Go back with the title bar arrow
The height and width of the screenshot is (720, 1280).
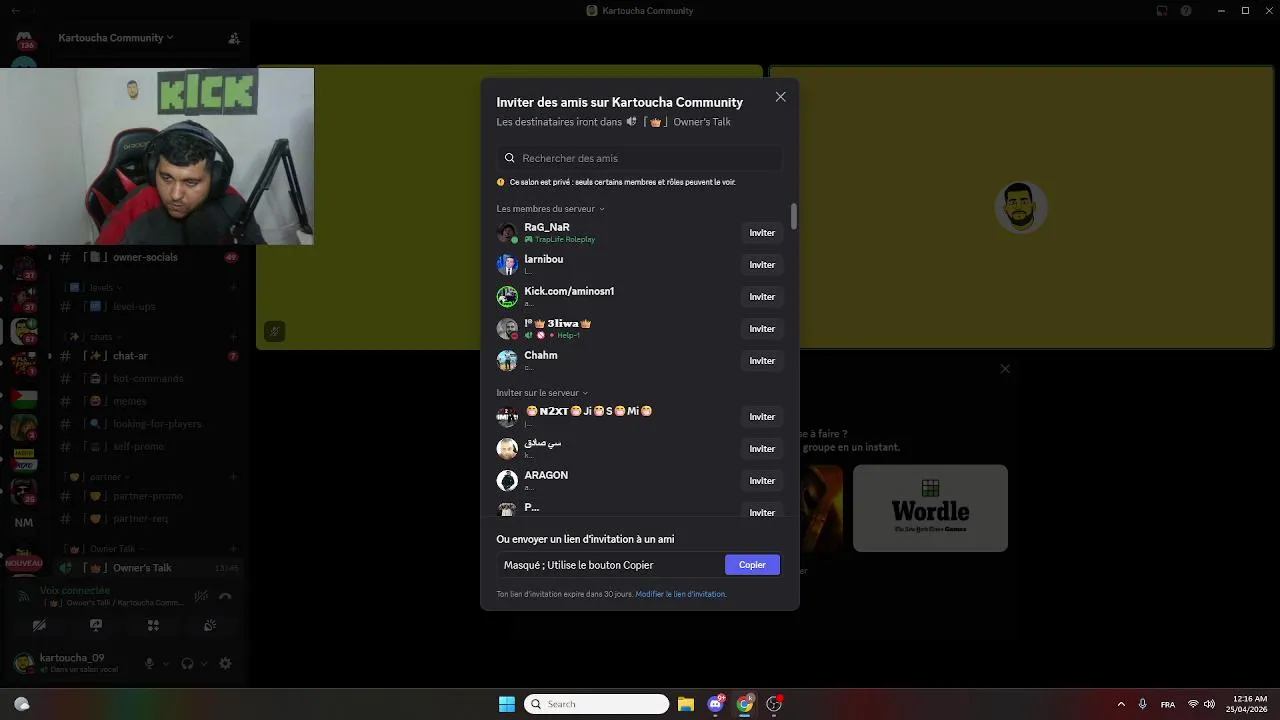coord(14,11)
